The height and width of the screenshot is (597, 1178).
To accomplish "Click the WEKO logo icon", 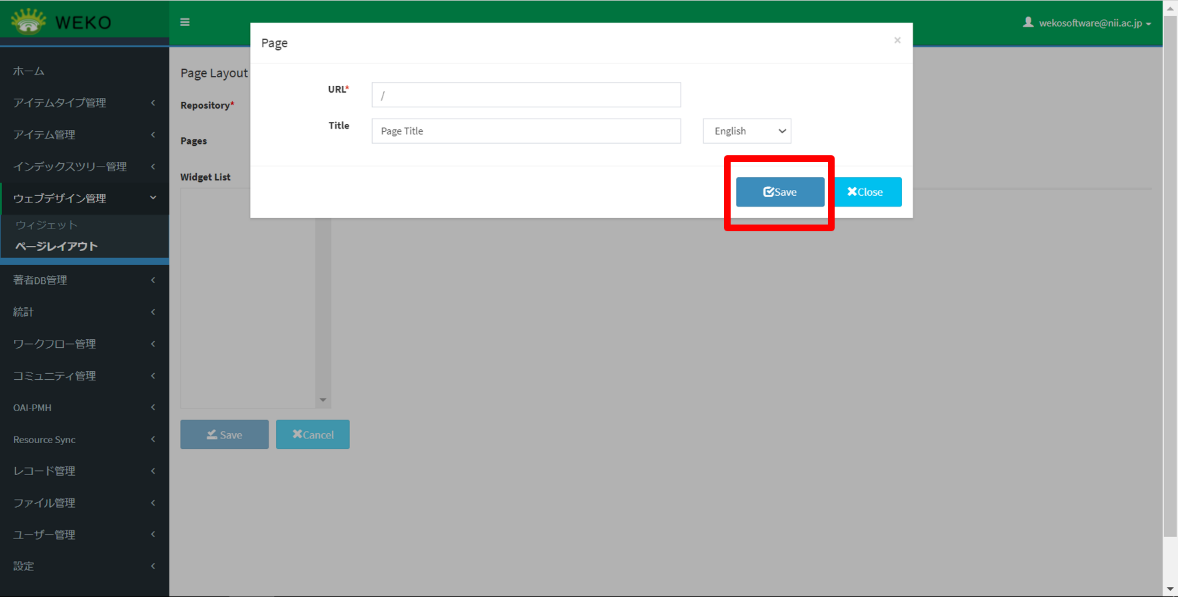I will pos(29,21).
